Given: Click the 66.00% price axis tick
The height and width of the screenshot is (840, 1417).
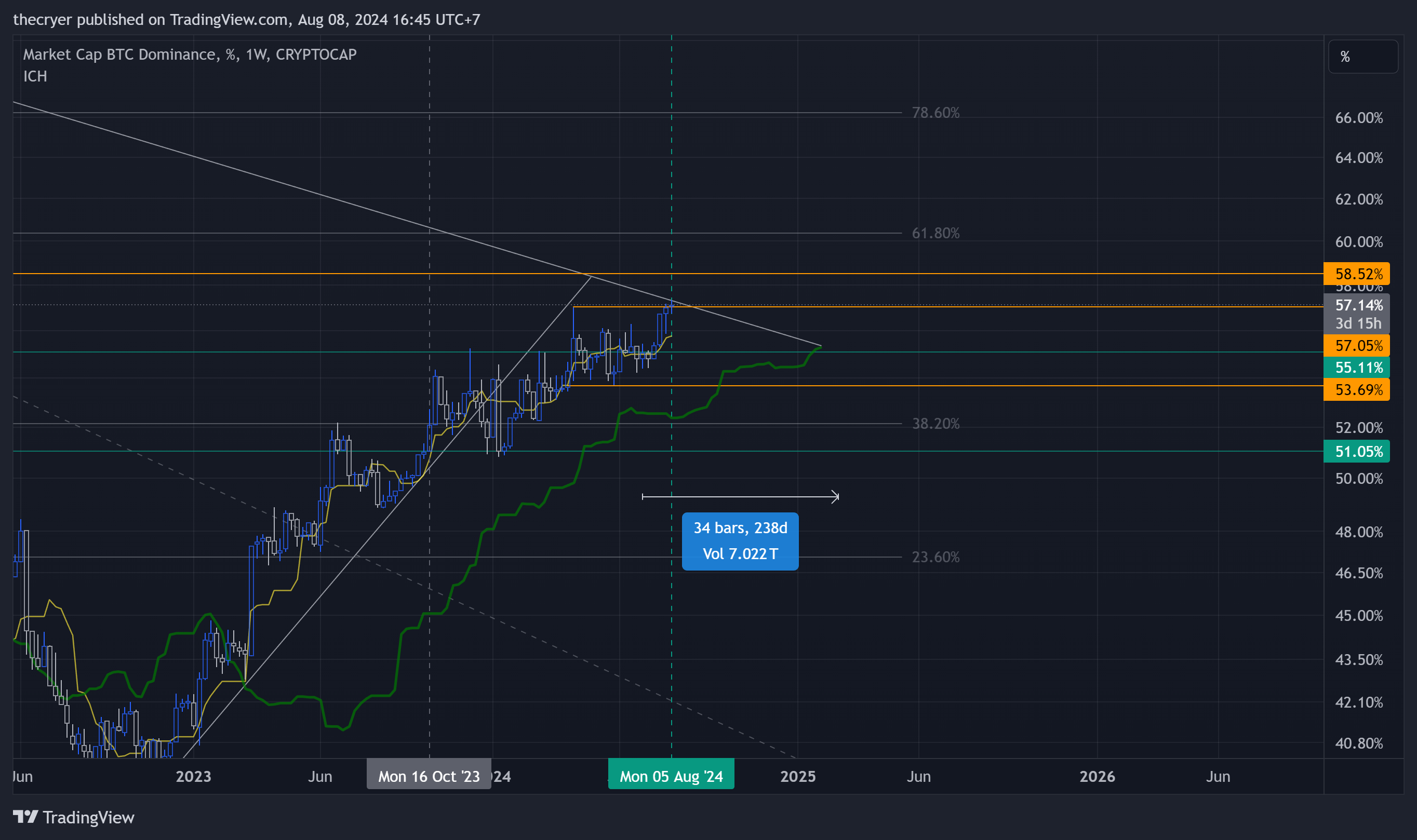Looking at the screenshot, I should 1359,118.
